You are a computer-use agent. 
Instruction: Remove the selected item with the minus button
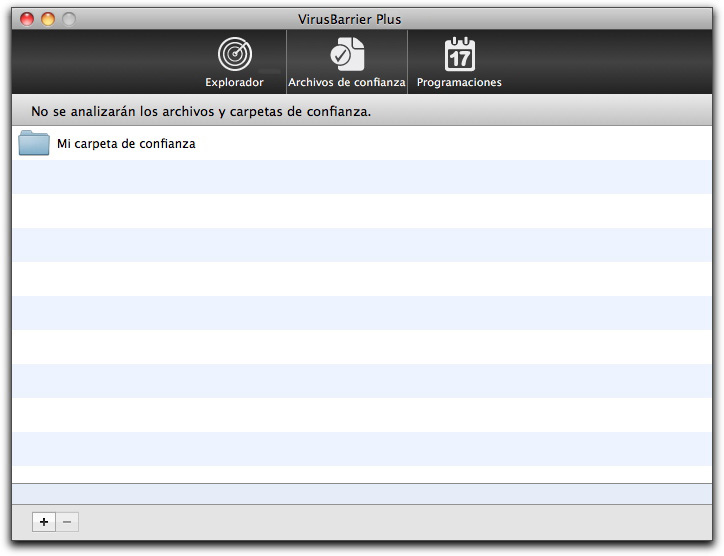(x=67, y=522)
